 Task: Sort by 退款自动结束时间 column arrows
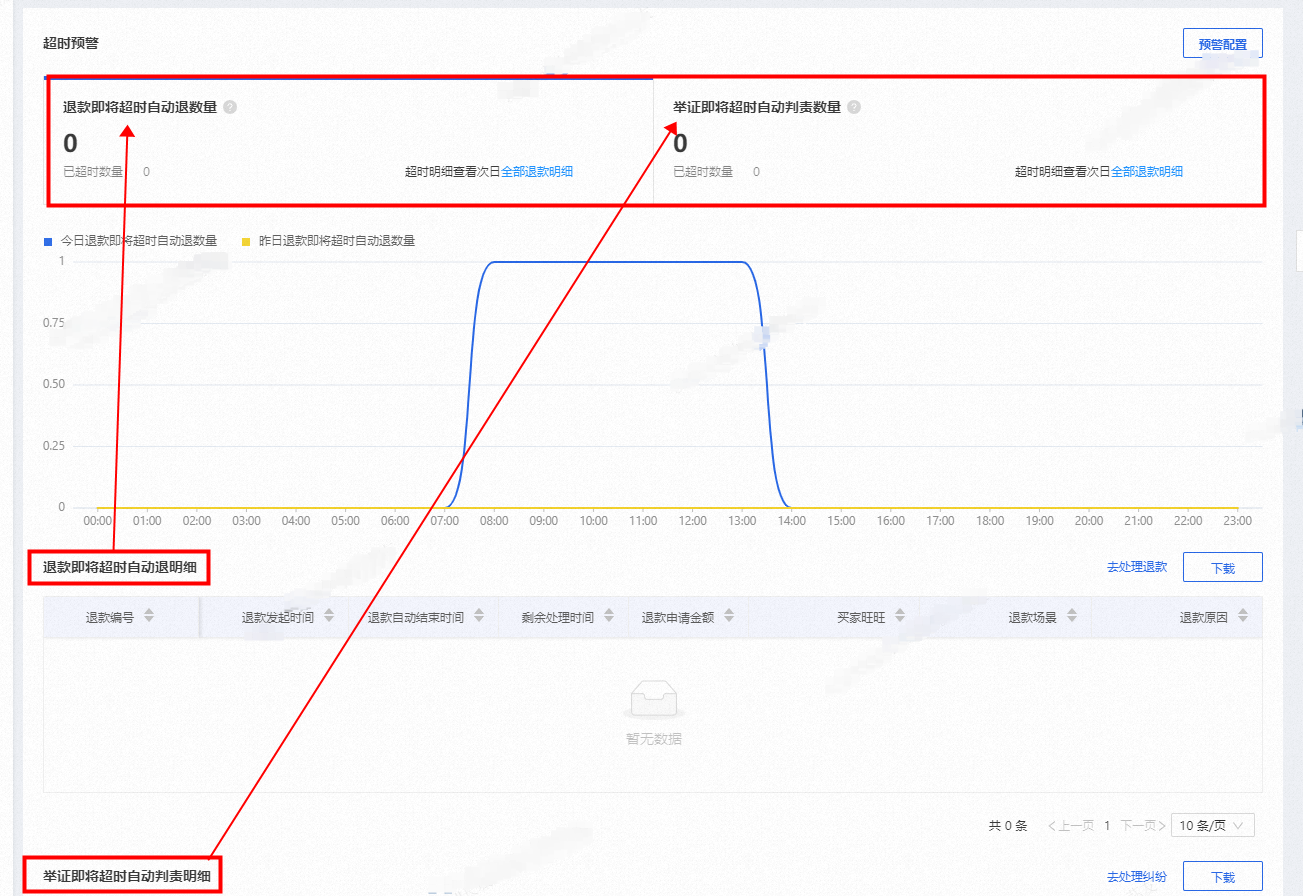coord(479,616)
